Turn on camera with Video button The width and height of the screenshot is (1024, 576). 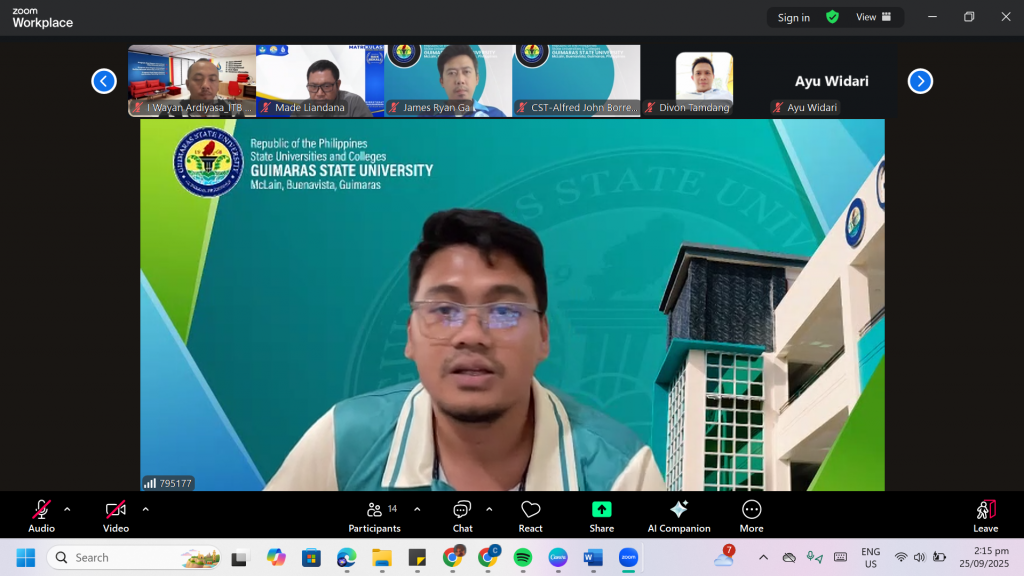116,515
